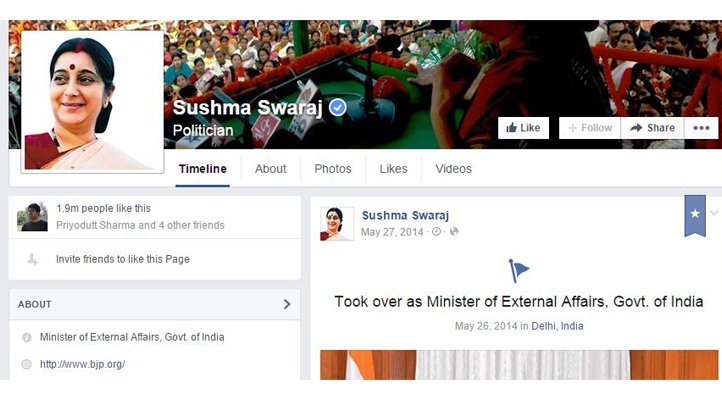Click the clock icon beside post date

[436, 232]
